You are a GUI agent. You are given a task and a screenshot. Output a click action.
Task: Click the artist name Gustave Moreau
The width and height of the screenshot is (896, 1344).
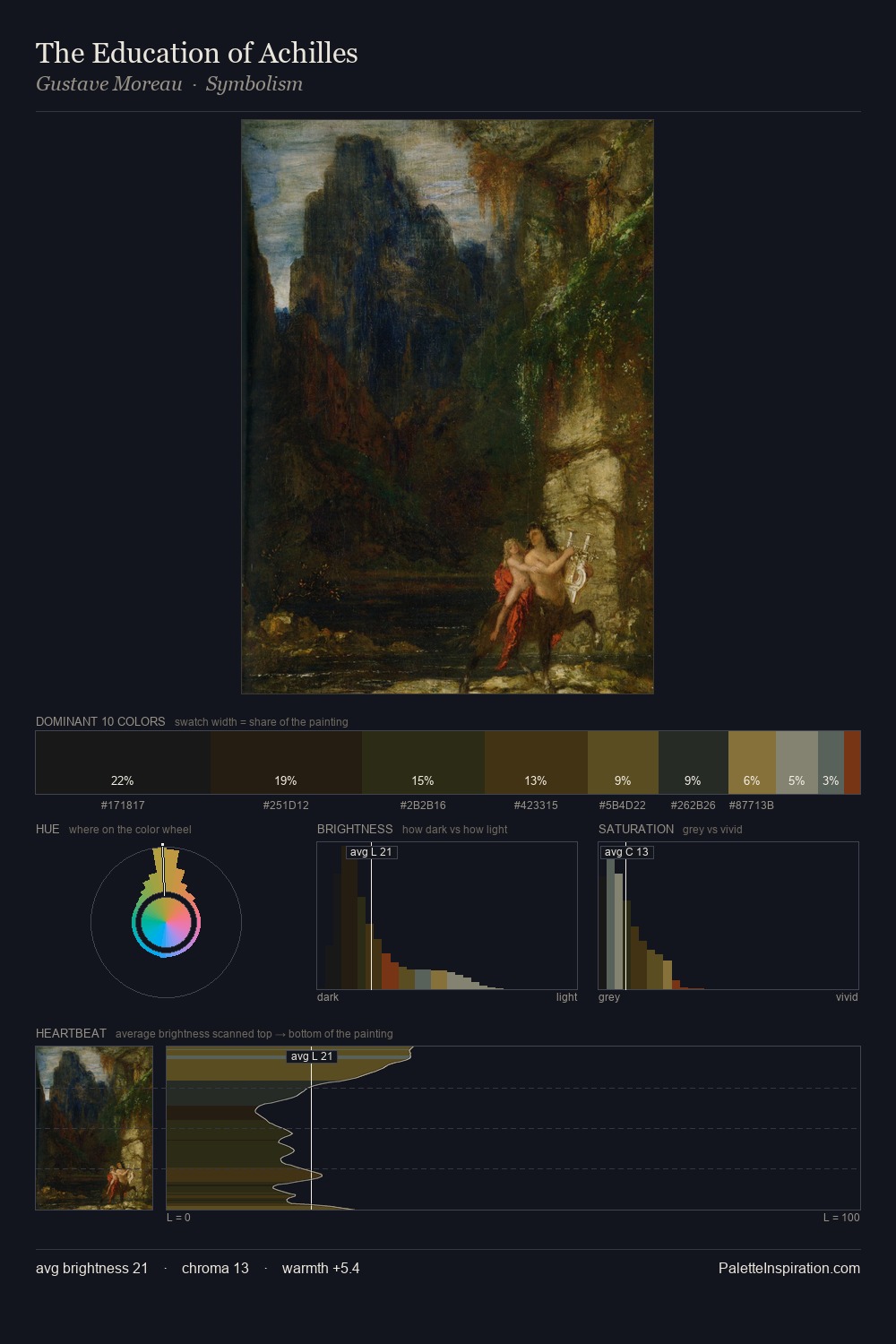pyautogui.click(x=109, y=84)
